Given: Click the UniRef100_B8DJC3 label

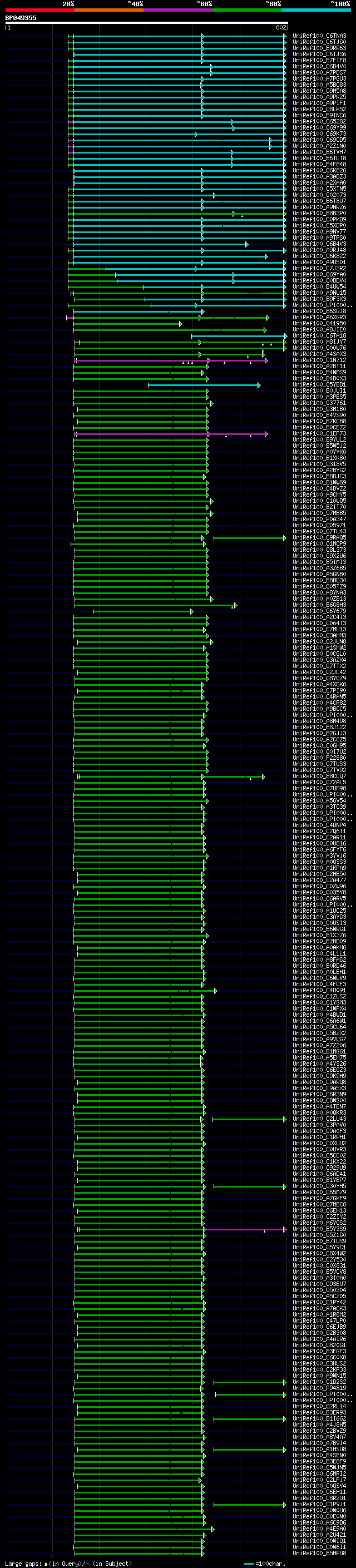Looking at the screenshot, I should (x=319, y=477).
